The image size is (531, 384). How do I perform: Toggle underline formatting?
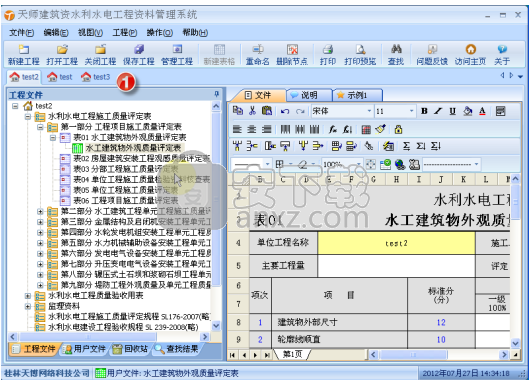point(452,111)
